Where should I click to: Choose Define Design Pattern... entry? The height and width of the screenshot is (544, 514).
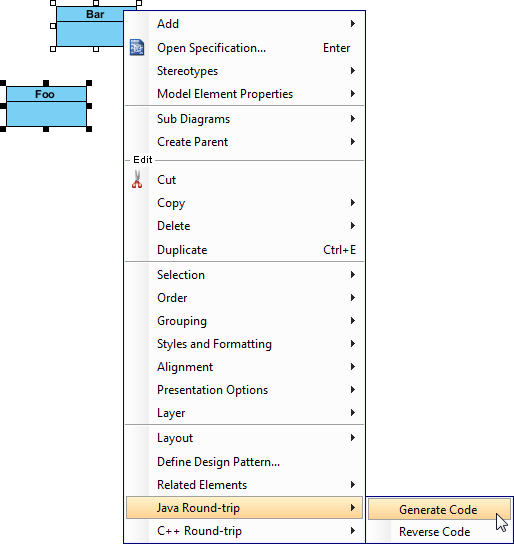point(244,462)
